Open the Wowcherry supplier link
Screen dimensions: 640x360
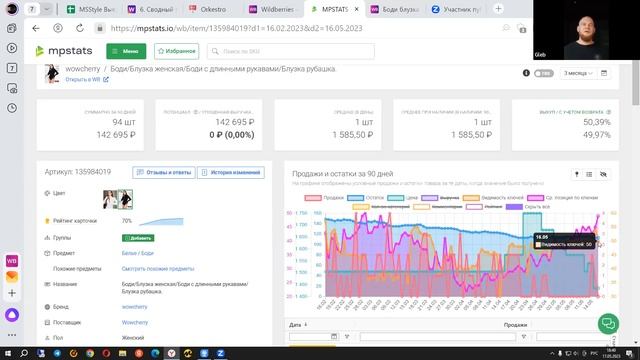(135, 322)
